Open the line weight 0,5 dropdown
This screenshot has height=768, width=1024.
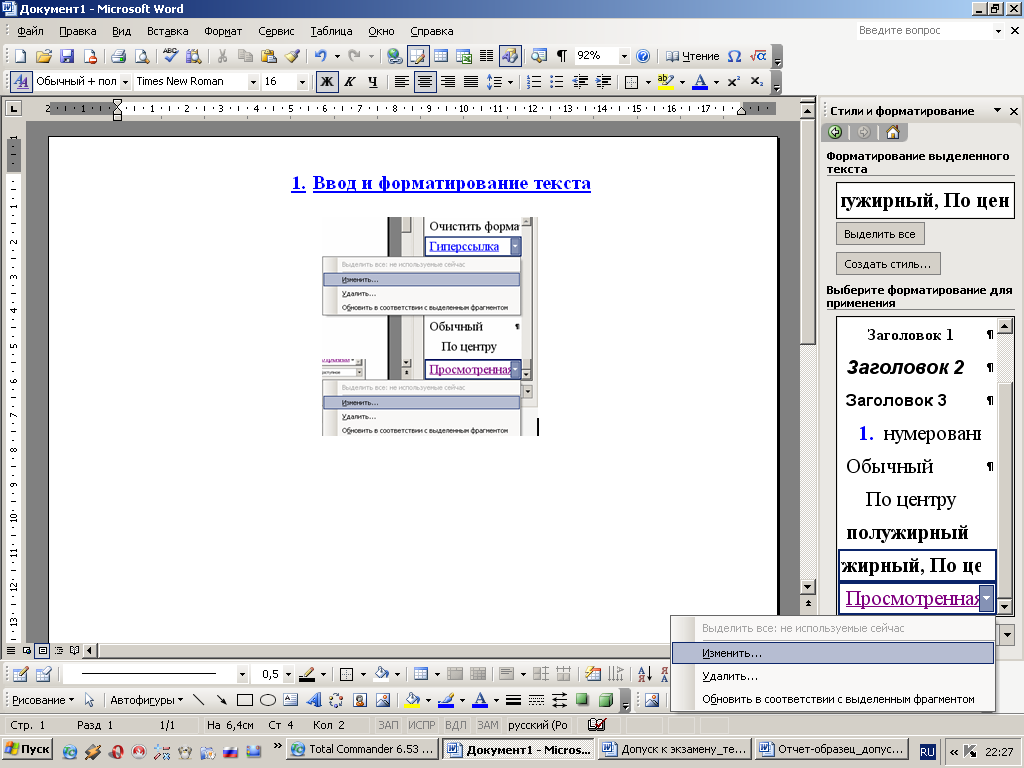pos(288,674)
